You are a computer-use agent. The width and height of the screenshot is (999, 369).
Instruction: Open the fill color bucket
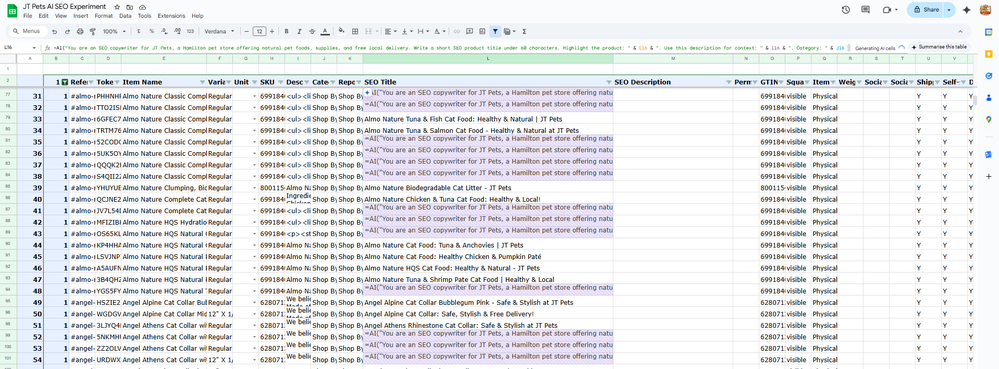coord(341,31)
